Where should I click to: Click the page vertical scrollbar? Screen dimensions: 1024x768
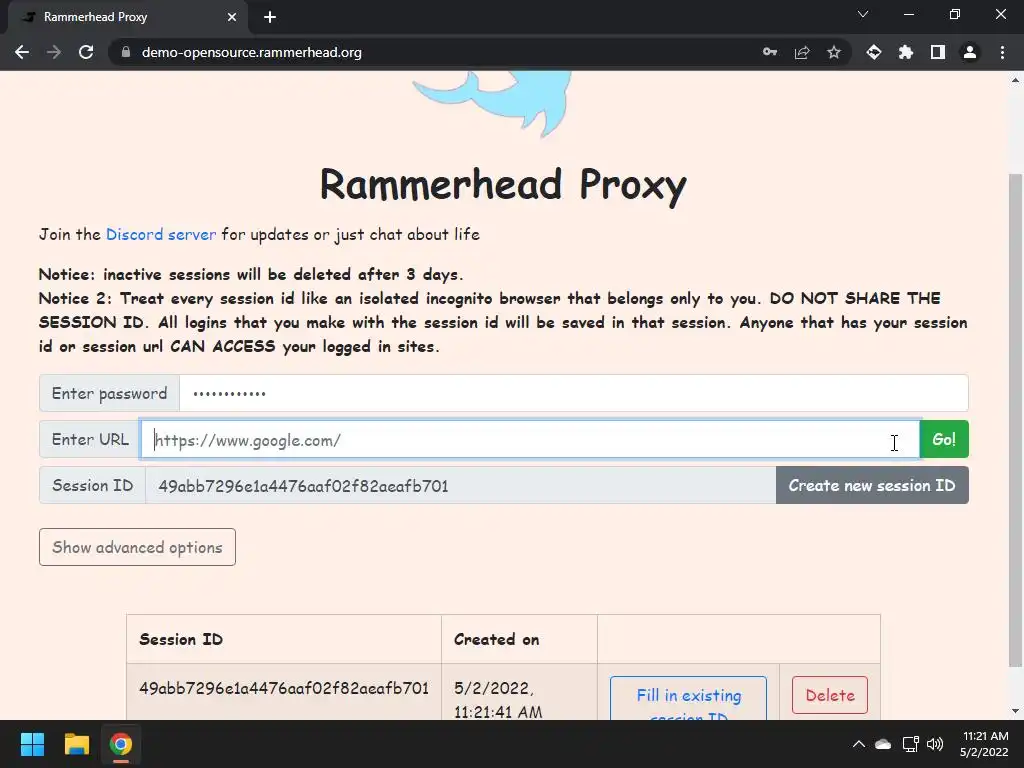pos(1015,419)
